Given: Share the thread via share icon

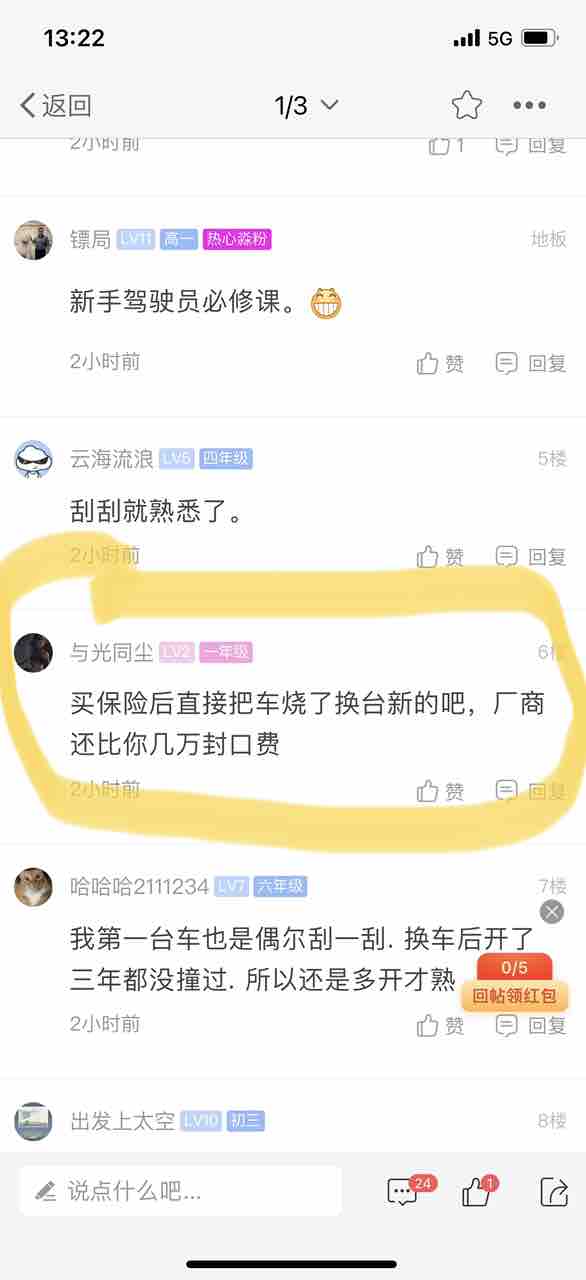Looking at the screenshot, I should coord(553,1191).
